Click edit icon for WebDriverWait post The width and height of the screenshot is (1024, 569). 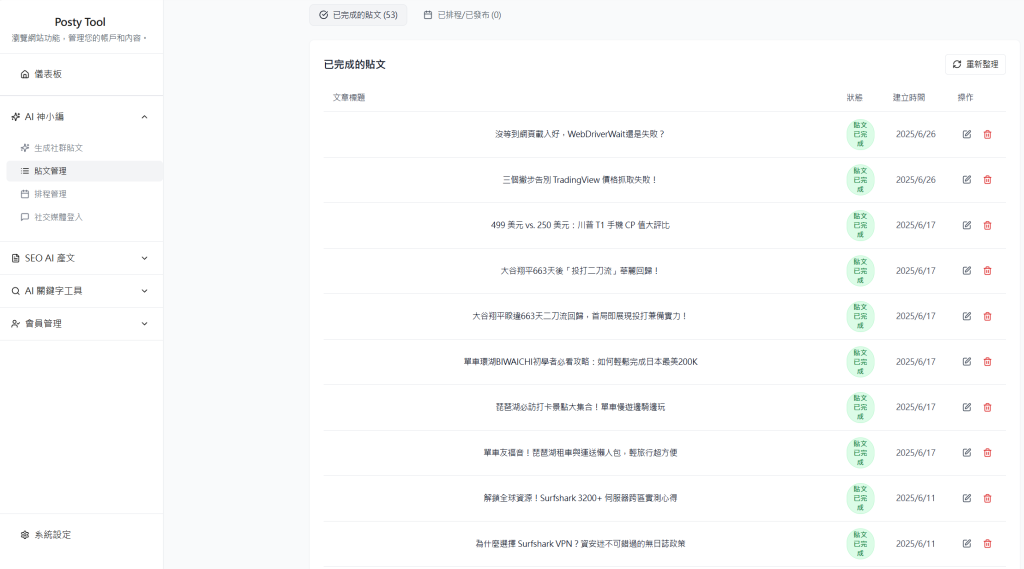pyautogui.click(x=966, y=134)
